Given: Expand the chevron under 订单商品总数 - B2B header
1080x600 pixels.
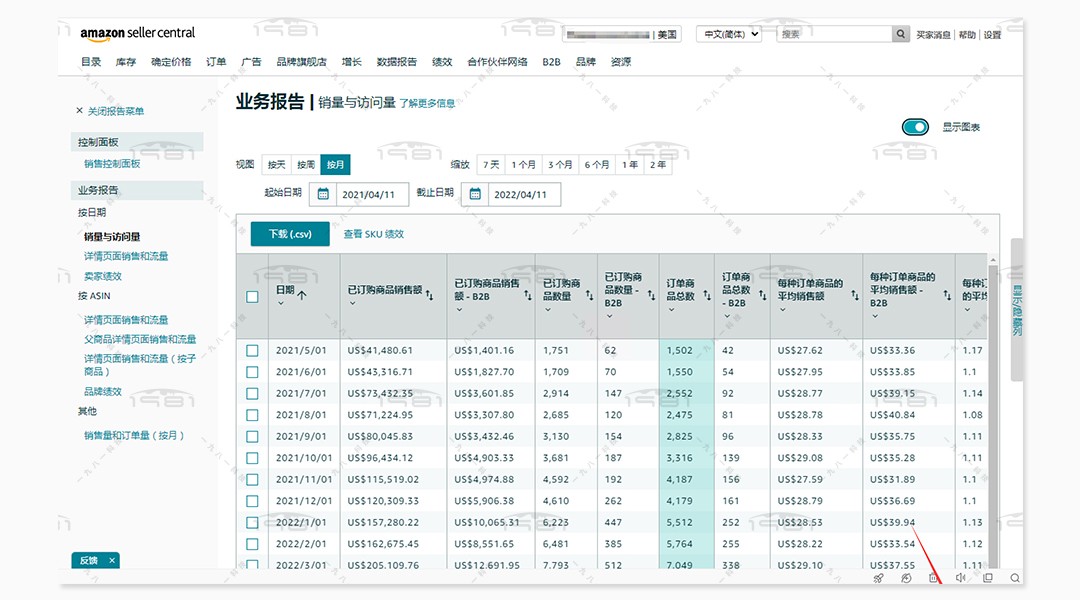Looking at the screenshot, I should [727, 315].
